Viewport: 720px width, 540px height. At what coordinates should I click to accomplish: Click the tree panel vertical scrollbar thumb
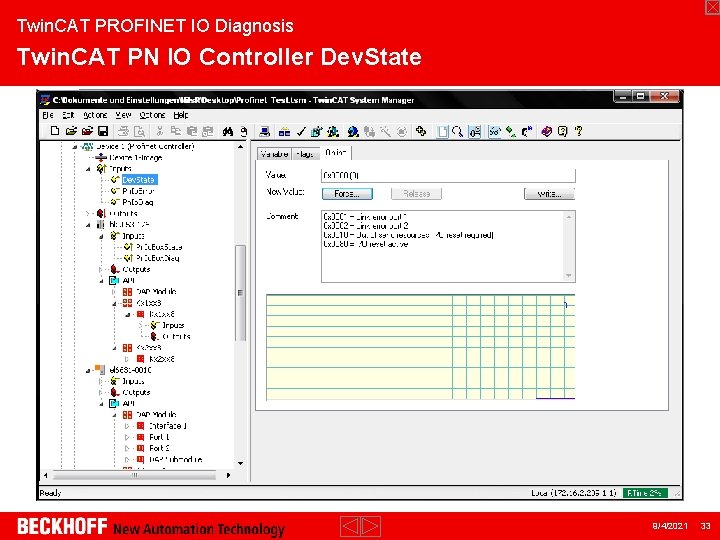(x=240, y=293)
